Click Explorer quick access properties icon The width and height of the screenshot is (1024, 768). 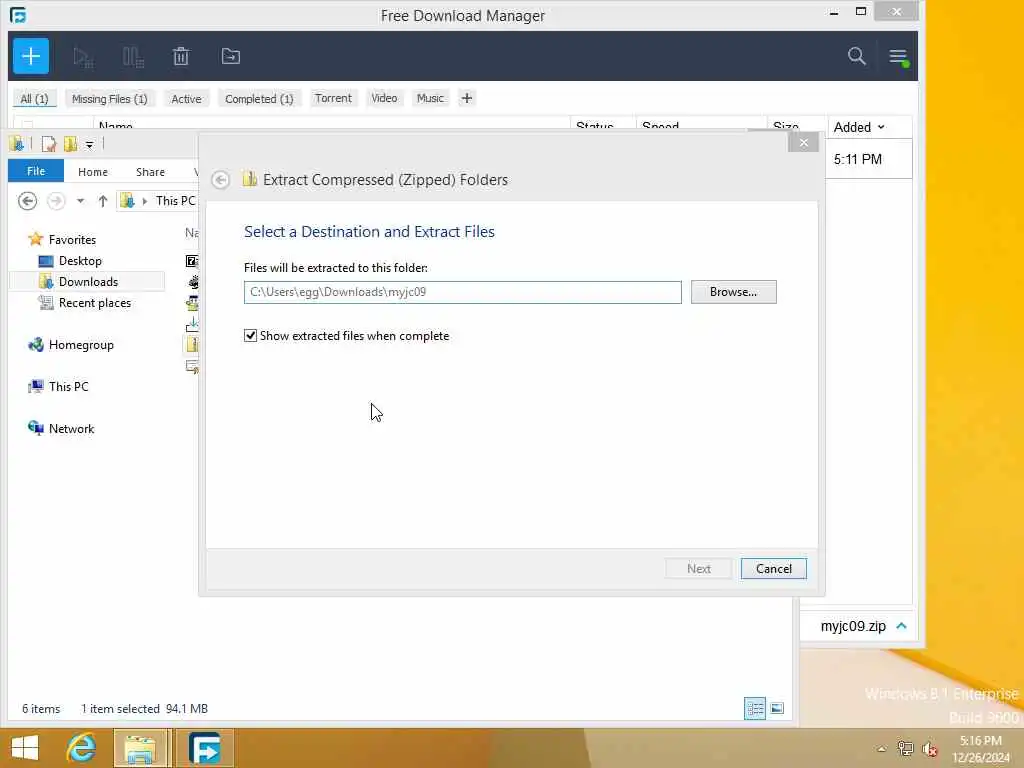[49, 144]
